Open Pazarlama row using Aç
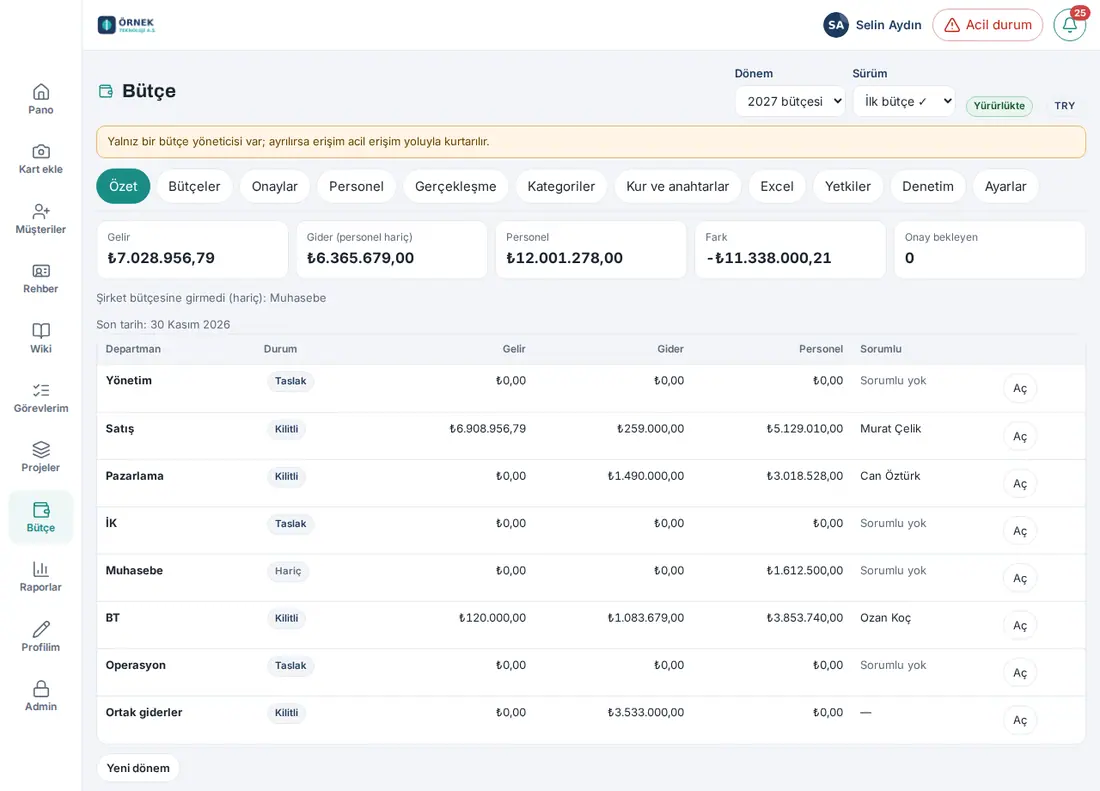Screen dimensions: 1100x791 1020,484
